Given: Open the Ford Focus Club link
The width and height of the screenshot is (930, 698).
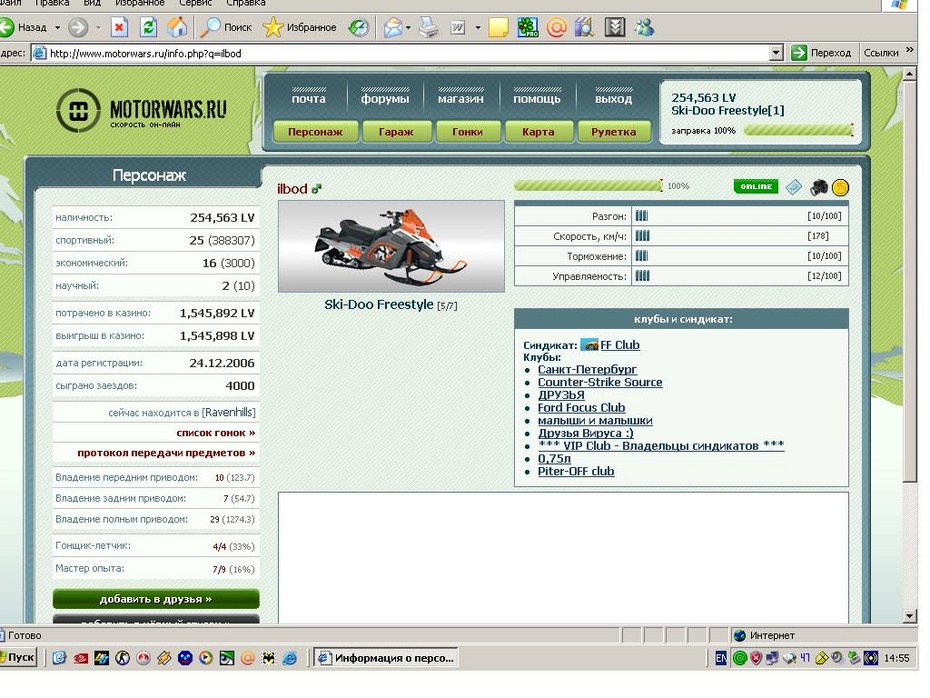Looking at the screenshot, I should [x=581, y=407].
